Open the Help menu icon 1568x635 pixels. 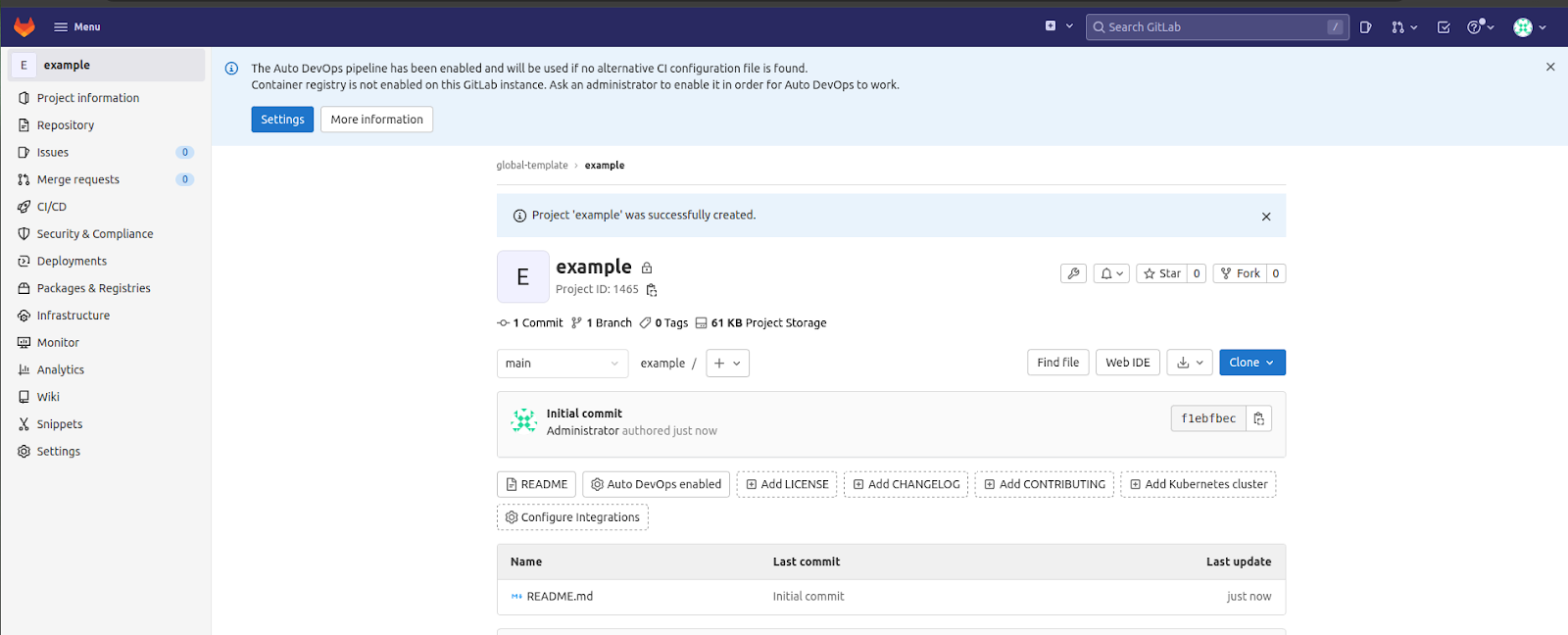coord(1480,27)
